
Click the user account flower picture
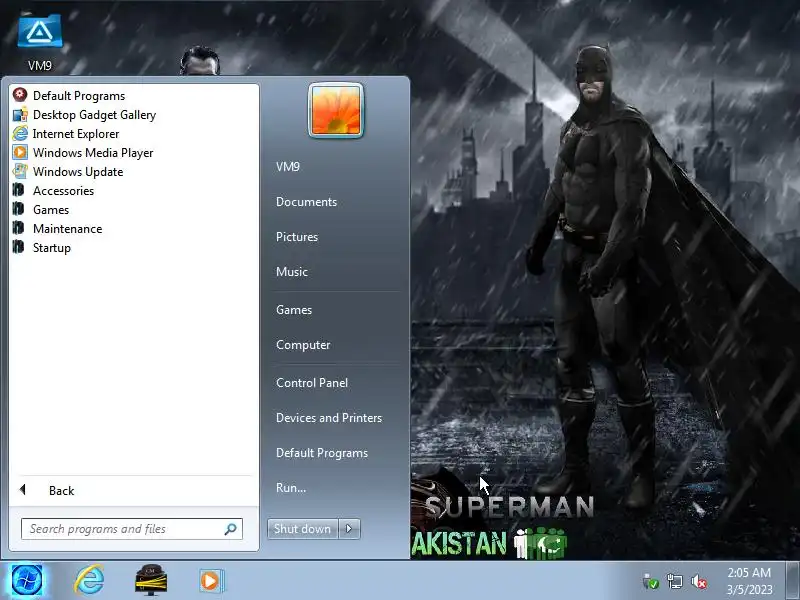pyautogui.click(x=336, y=110)
